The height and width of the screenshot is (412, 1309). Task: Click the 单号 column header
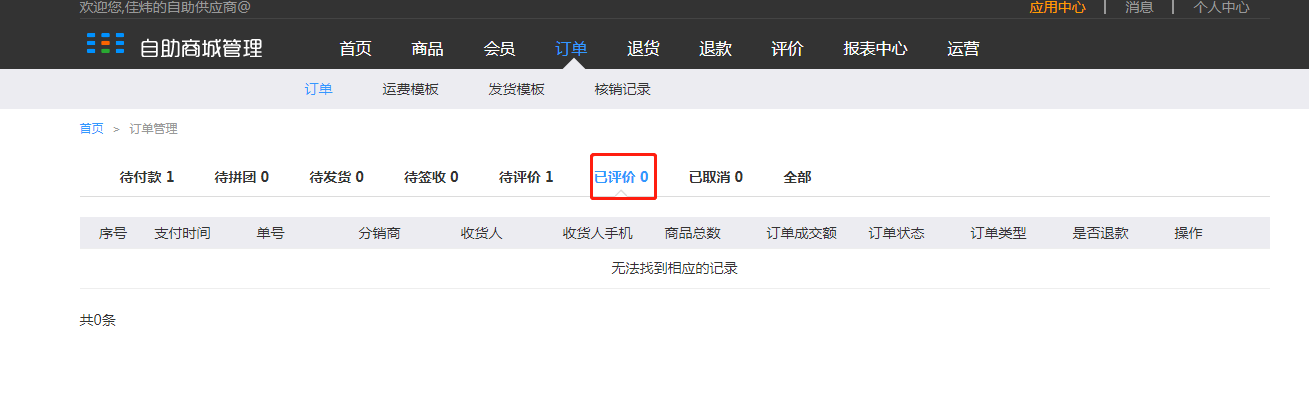coord(271,233)
